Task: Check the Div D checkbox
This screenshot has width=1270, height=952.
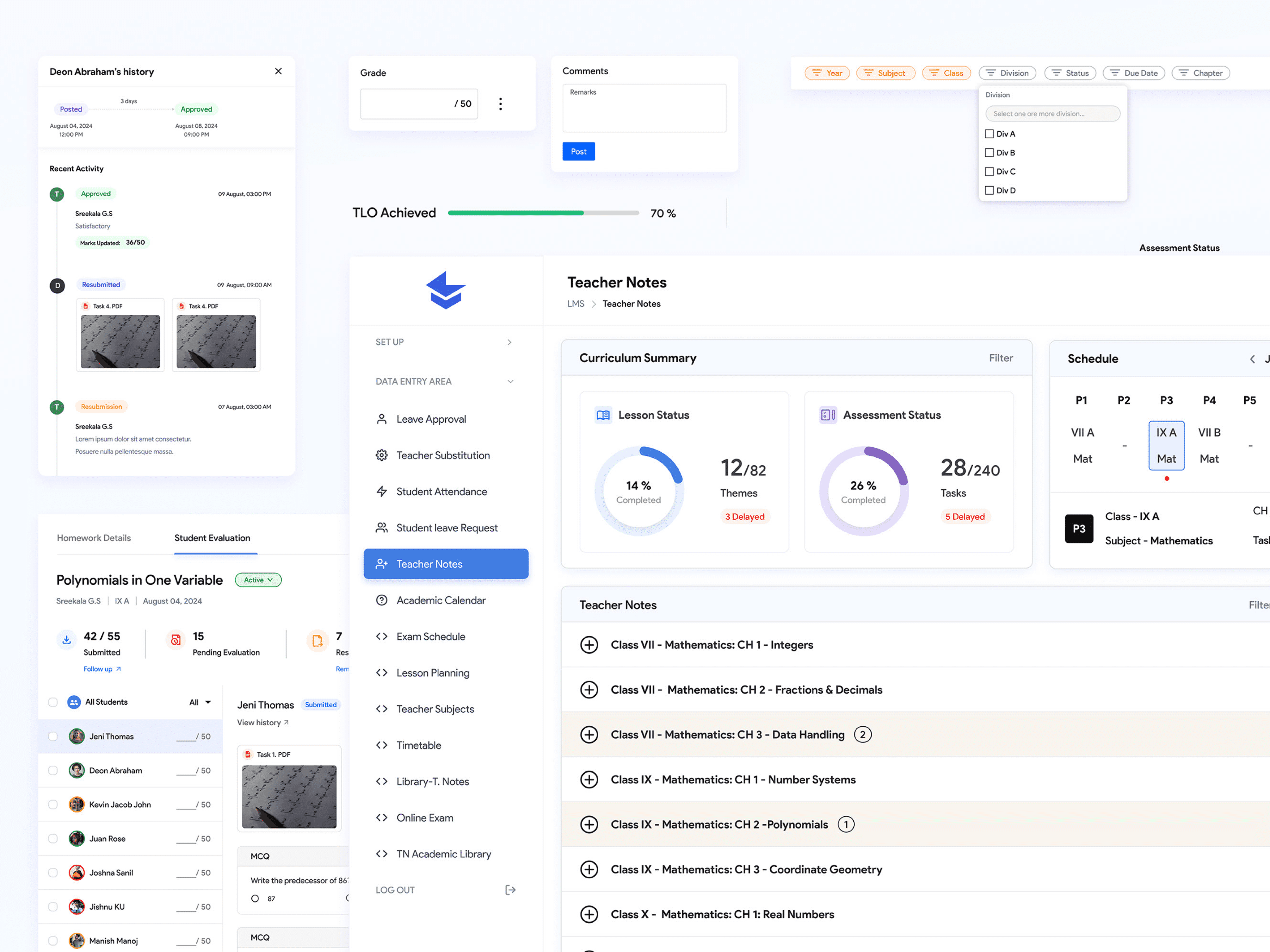Action: pyautogui.click(x=989, y=190)
